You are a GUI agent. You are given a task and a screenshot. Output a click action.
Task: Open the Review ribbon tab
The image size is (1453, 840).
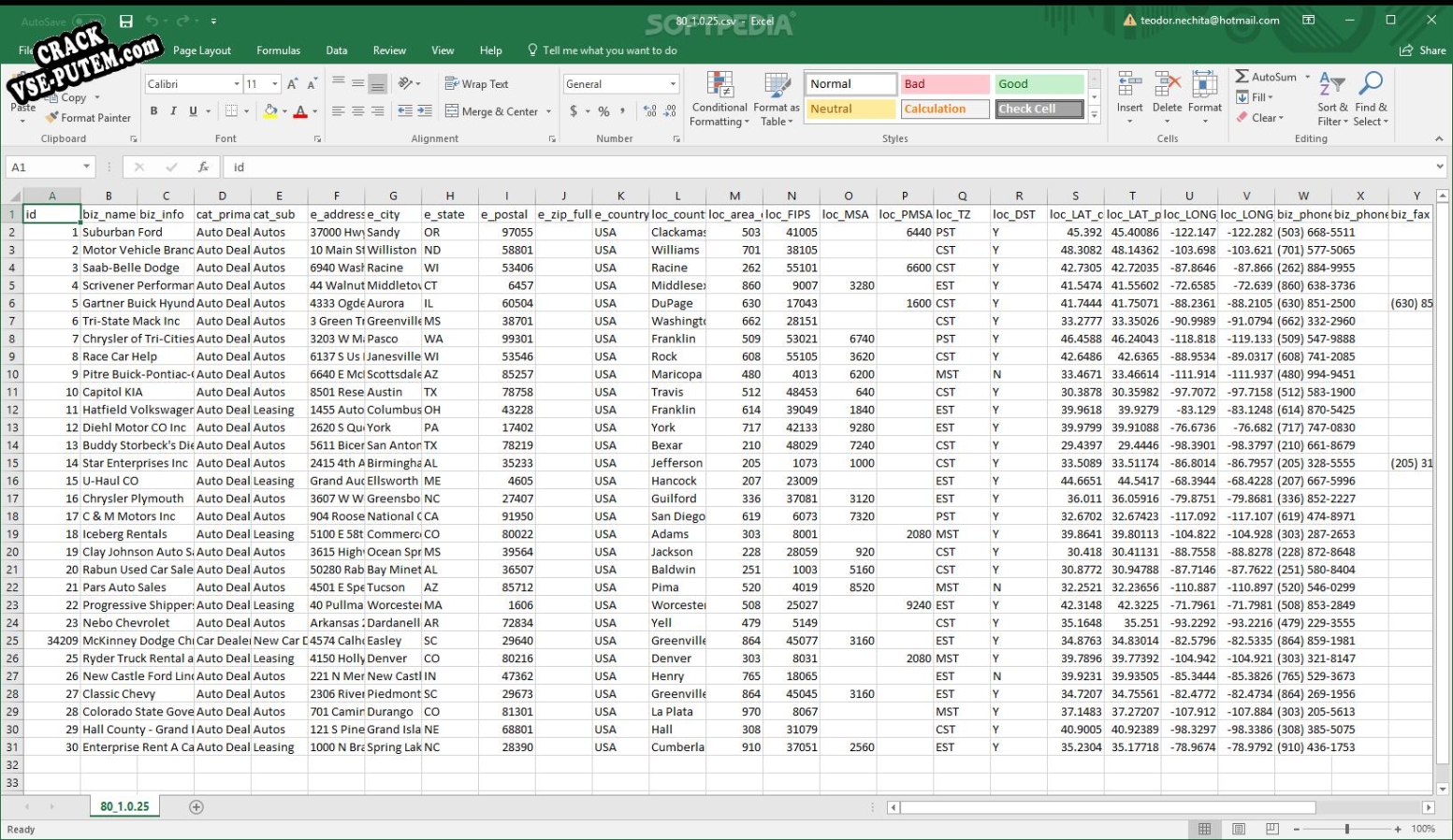pyautogui.click(x=389, y=51)
